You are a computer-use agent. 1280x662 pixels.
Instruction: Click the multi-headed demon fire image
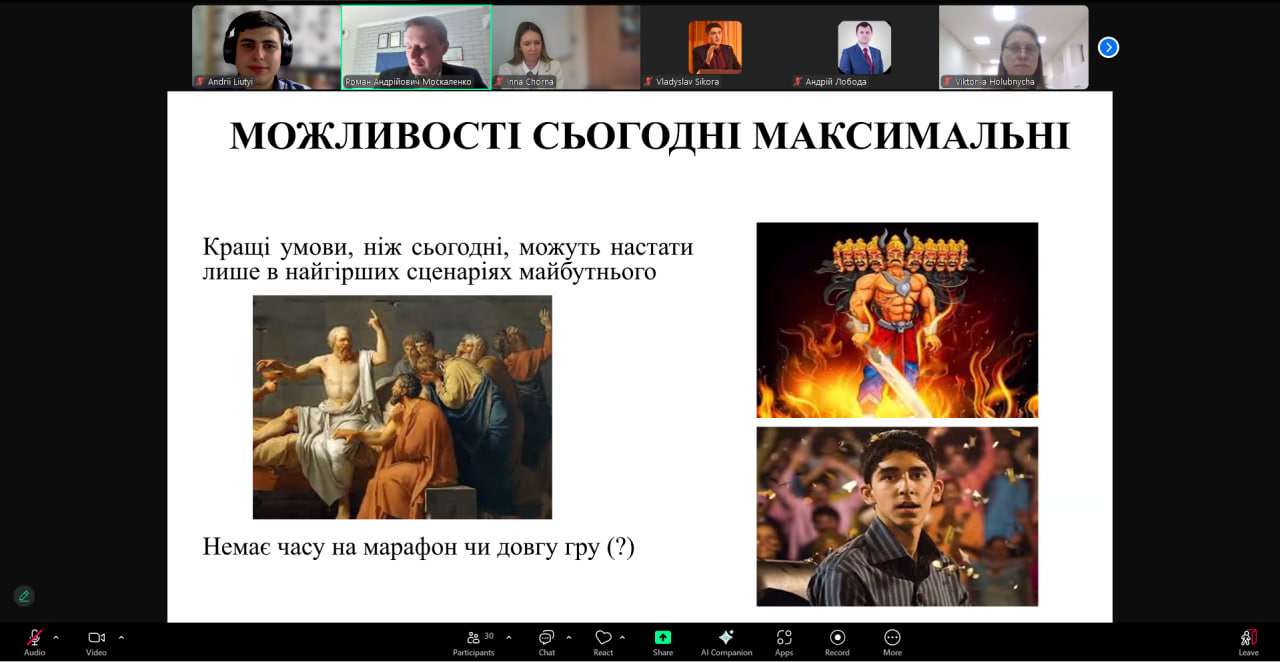pos(897,320)
